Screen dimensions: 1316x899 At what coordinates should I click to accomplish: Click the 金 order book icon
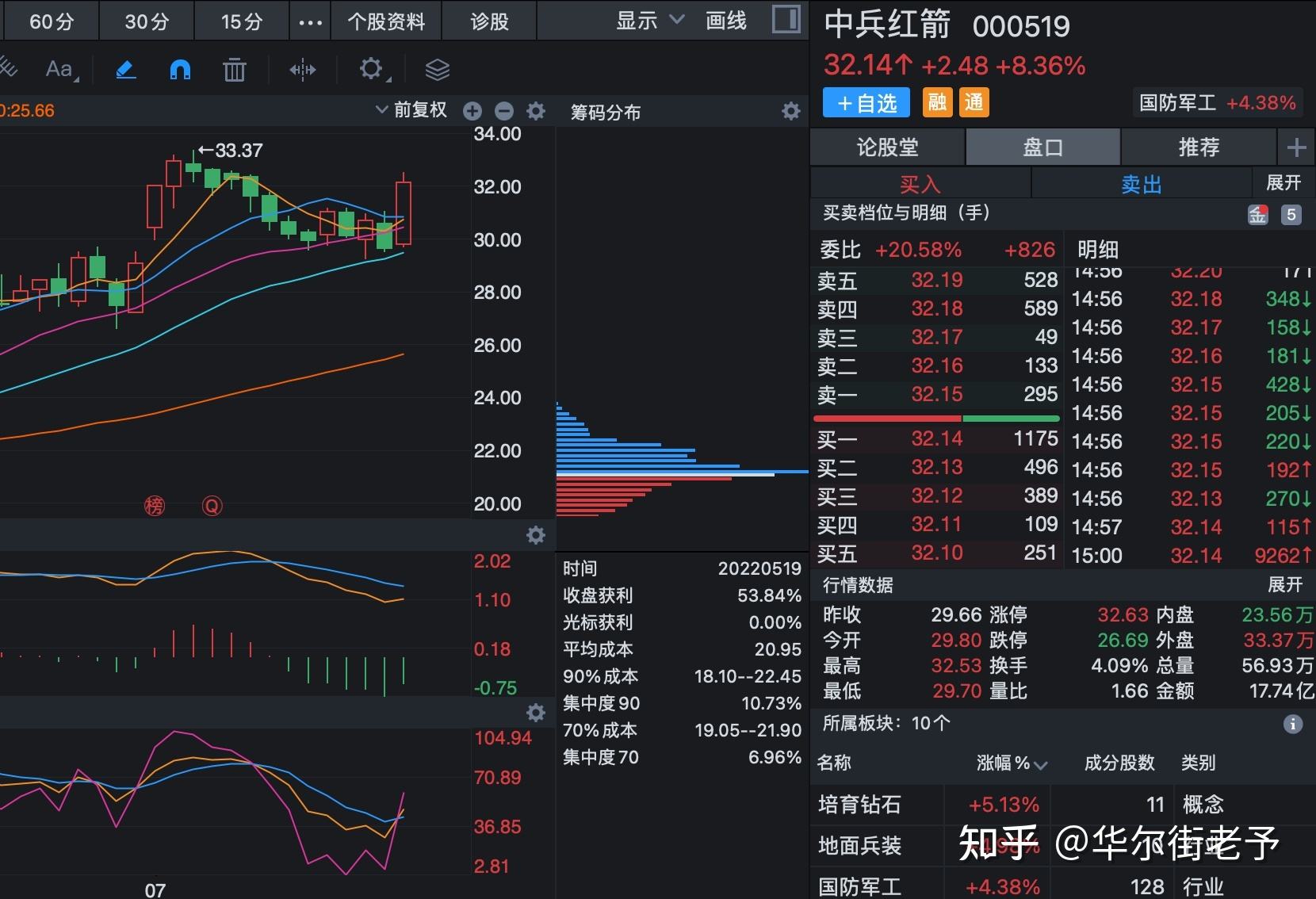point(1258,214)
